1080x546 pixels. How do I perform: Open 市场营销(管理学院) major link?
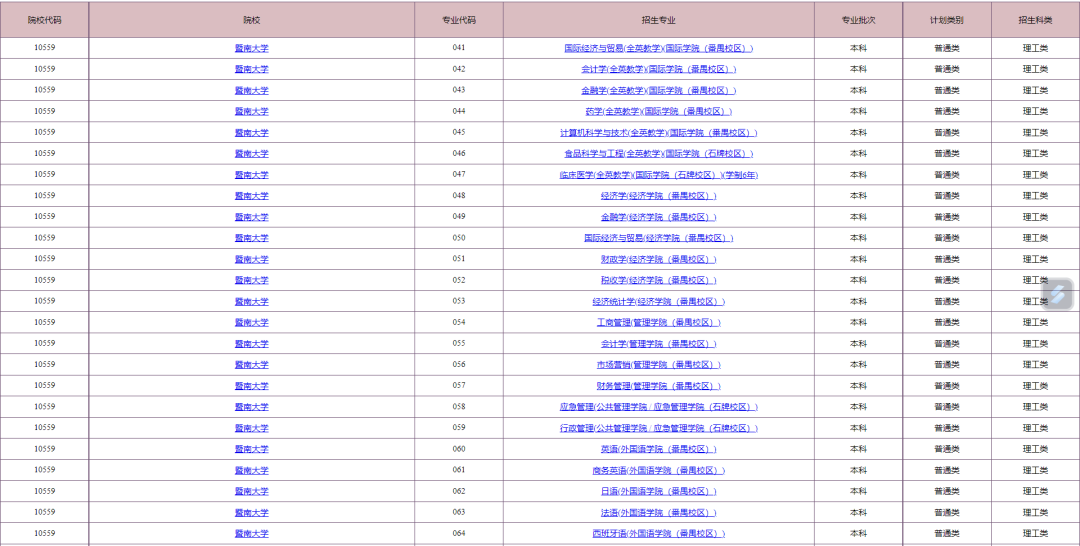[658, 365]
